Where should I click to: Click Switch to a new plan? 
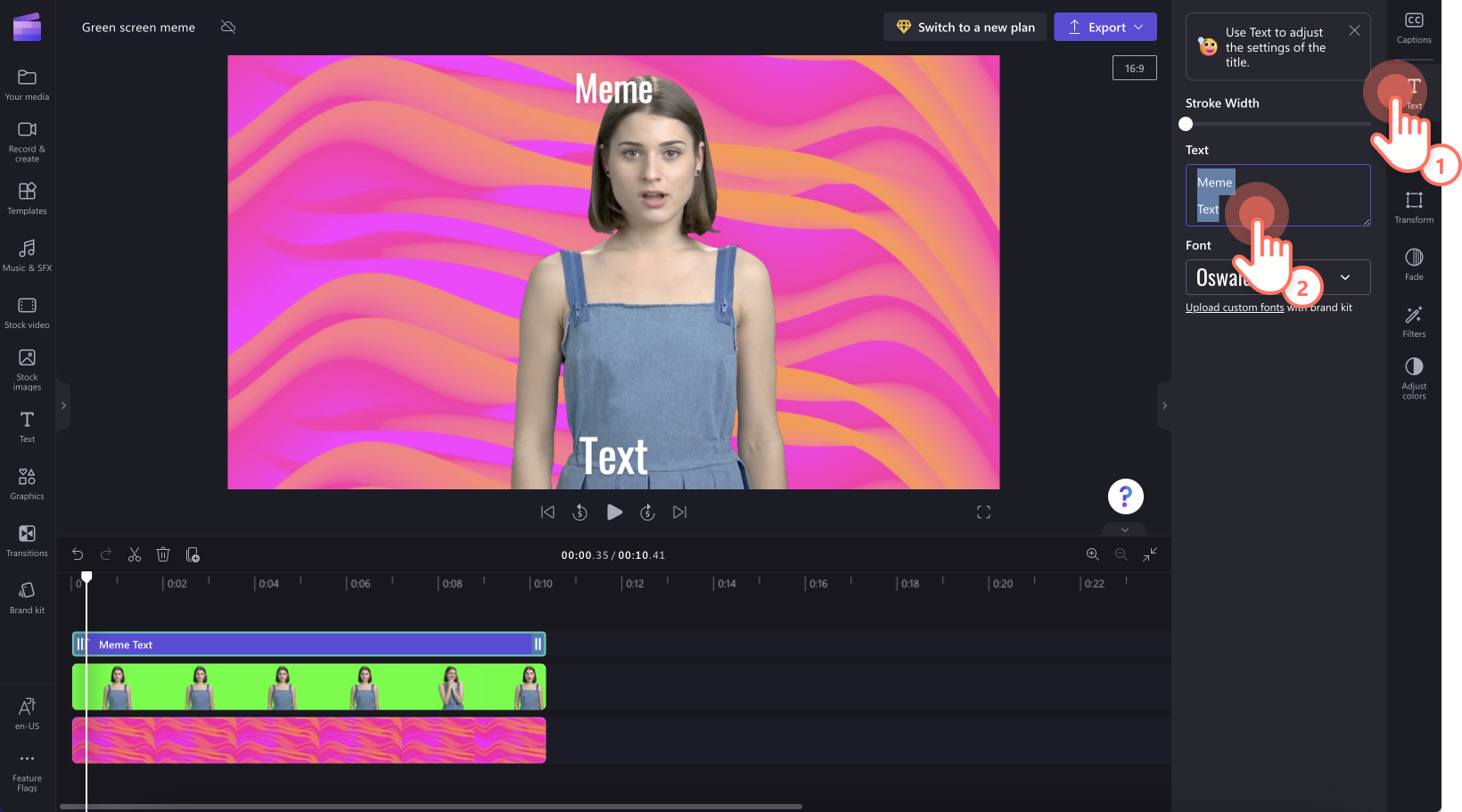pyautogui.click(x=965, y=27)
